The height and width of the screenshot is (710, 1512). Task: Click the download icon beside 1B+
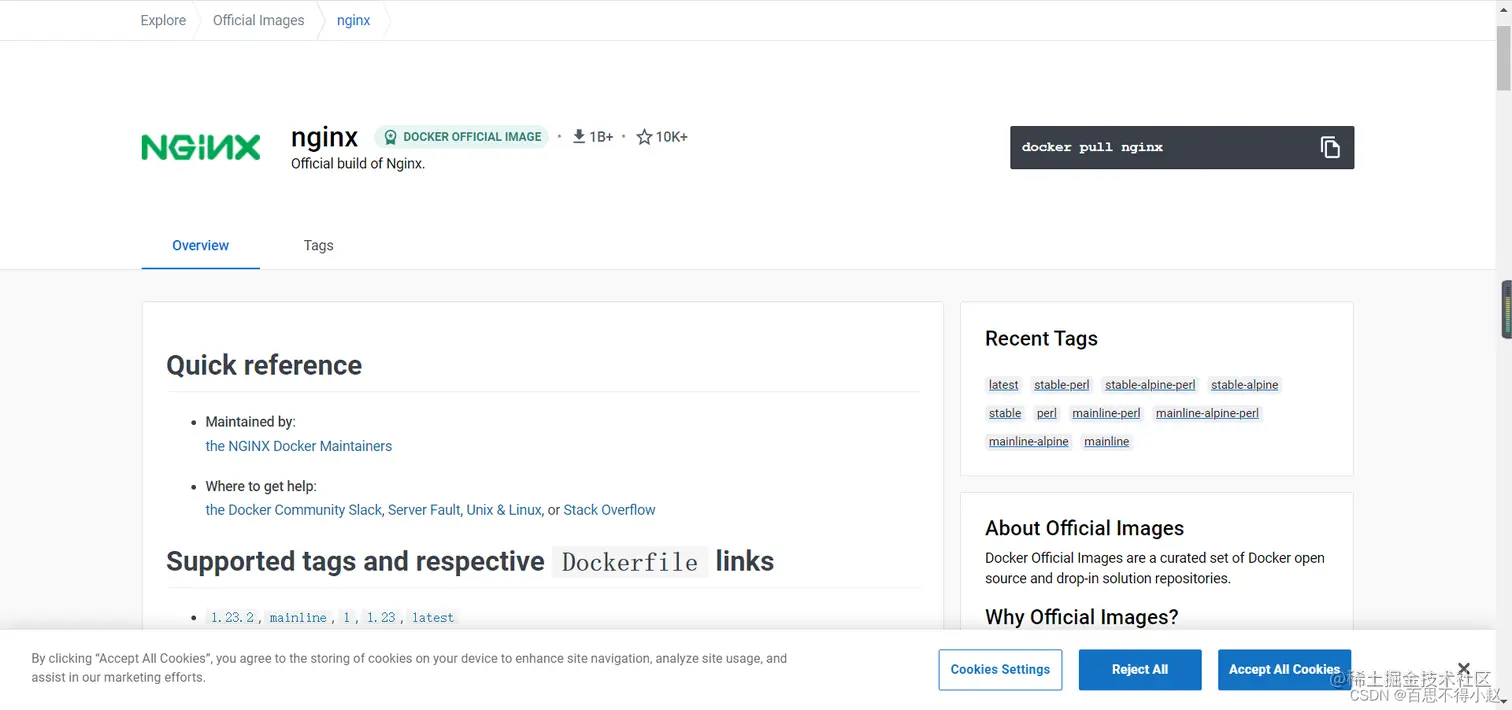coord(579,137)
